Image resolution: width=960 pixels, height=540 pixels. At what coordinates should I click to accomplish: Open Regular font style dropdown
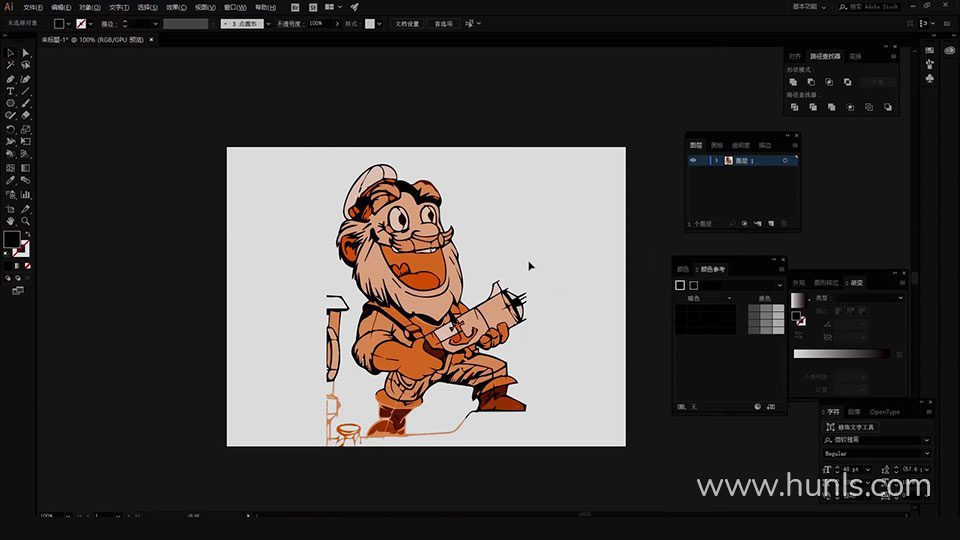(926, 454)
